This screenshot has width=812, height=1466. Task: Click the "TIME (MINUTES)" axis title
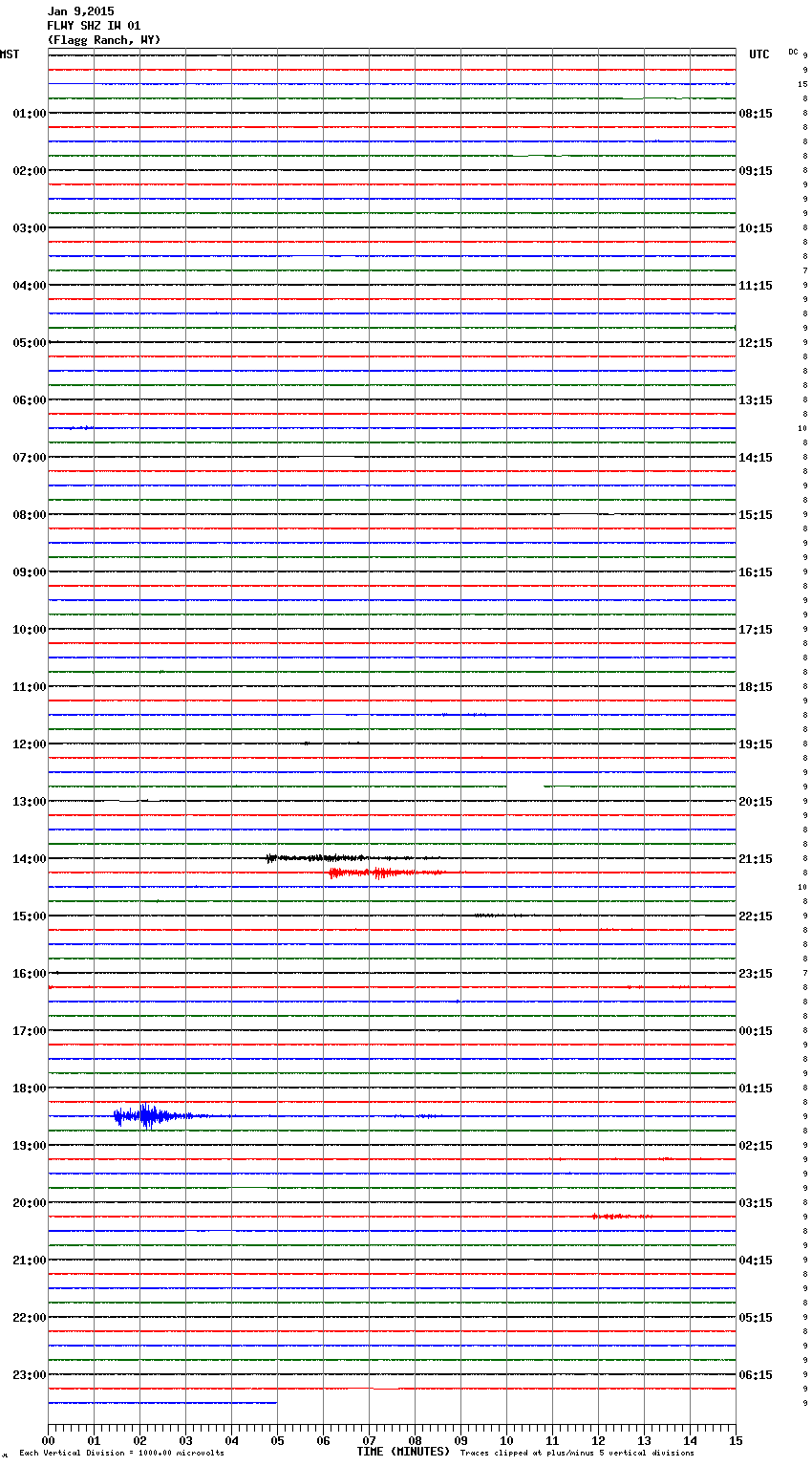click(x=403, y=1452)
